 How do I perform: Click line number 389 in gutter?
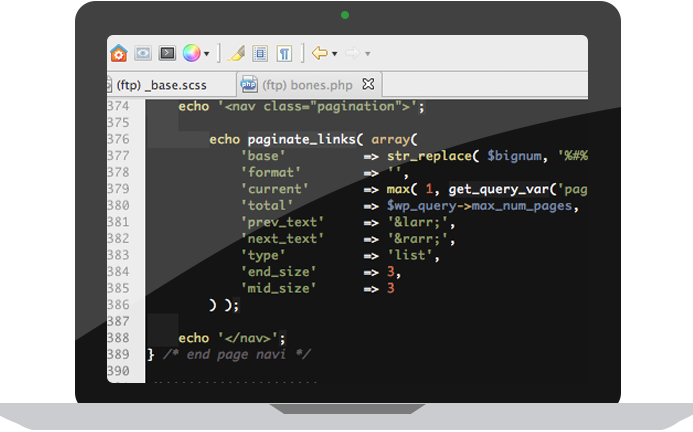point(118,355)
